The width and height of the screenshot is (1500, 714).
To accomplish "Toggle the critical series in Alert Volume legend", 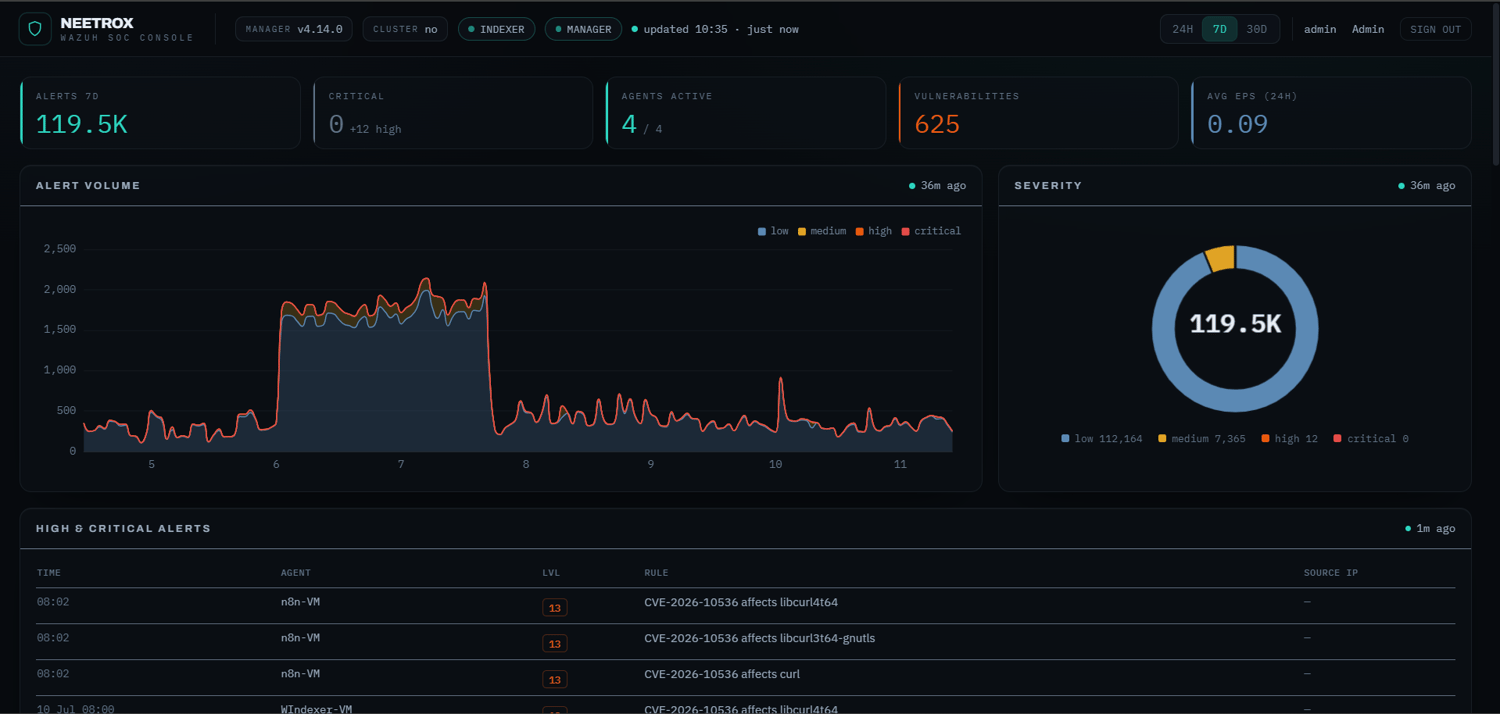I will pyautogui.click(x=931, y=231).
